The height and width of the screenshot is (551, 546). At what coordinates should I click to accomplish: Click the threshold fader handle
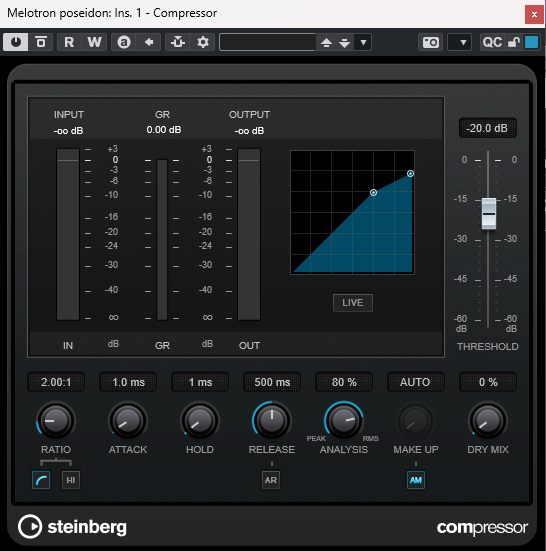pos(488,214)
